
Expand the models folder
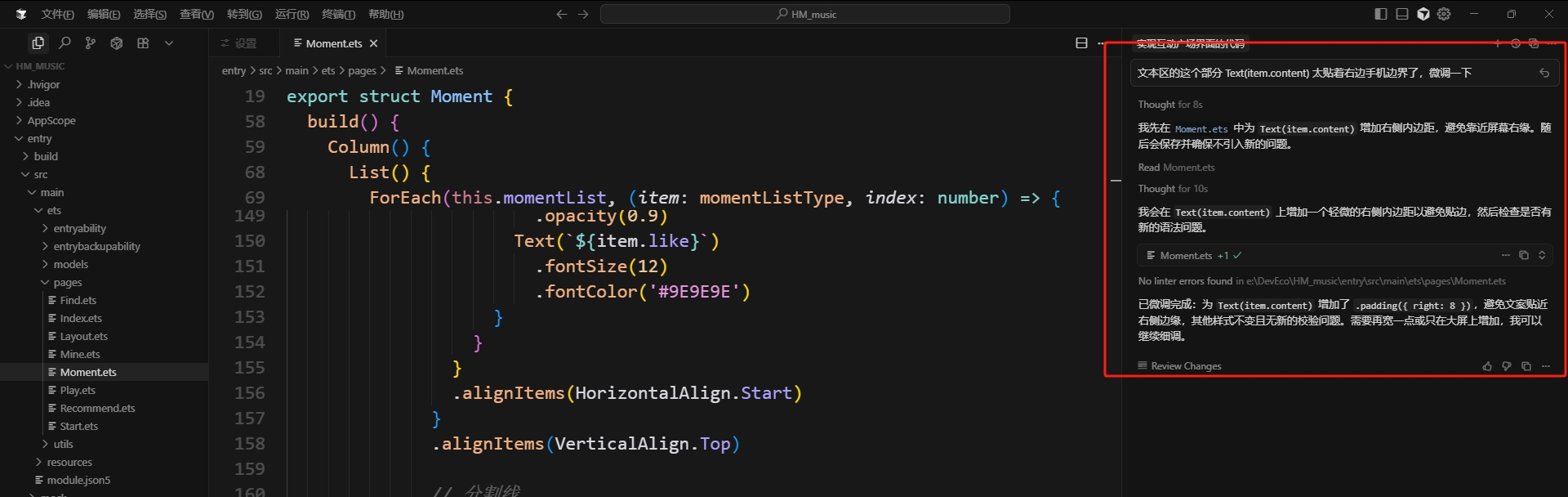coord(70,264)
